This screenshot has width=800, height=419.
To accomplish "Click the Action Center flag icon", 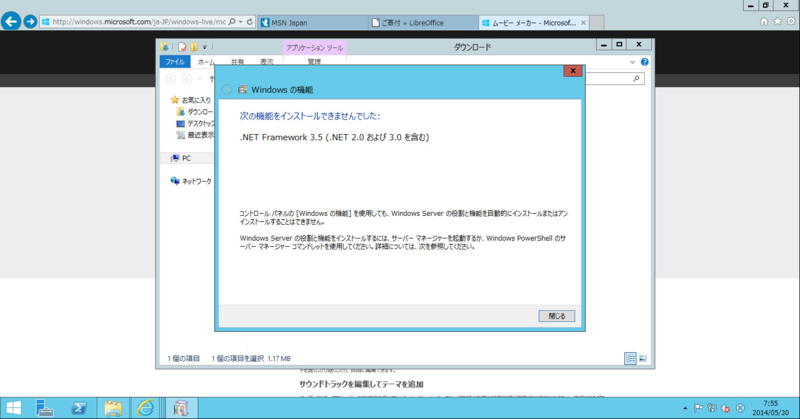I will [698, 408].
